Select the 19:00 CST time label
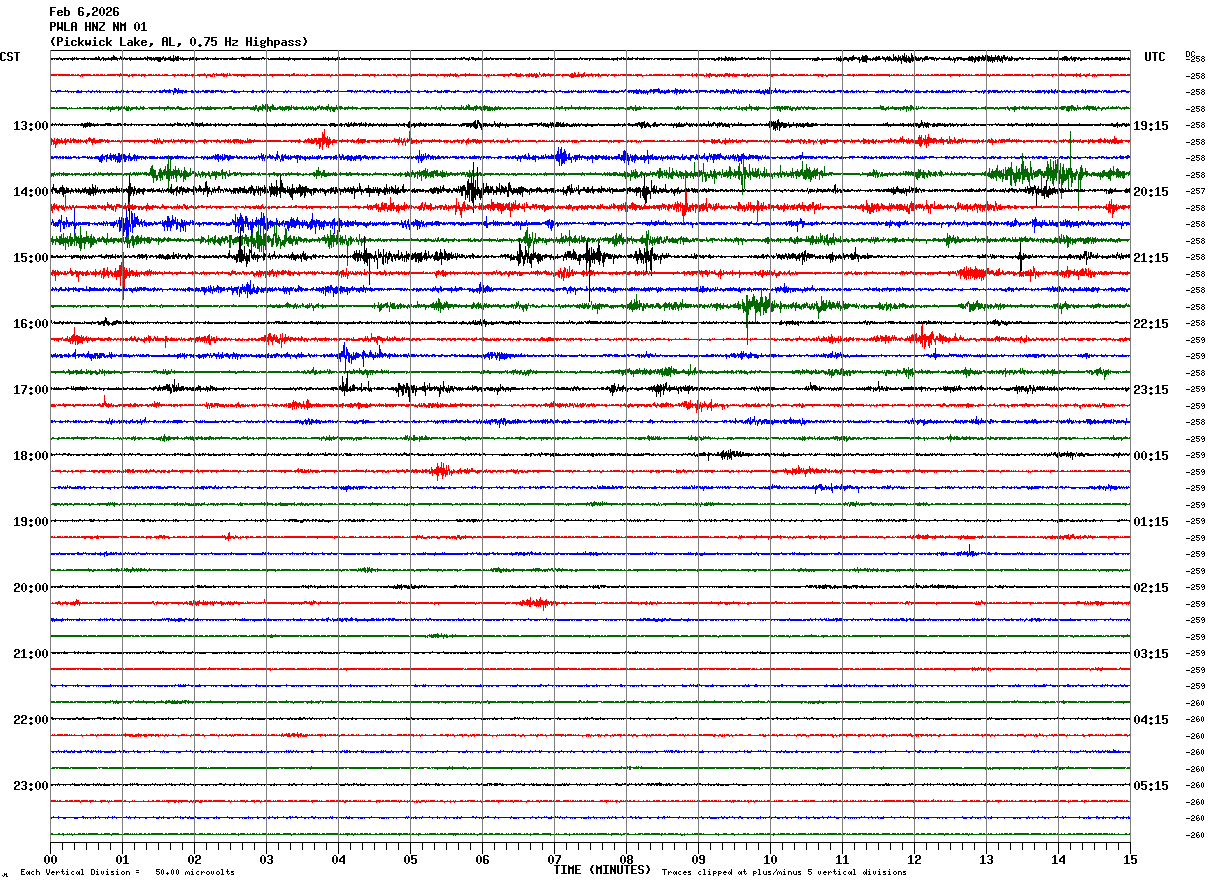The height and width of the screenshot is (886, 1210). point(31,522)
